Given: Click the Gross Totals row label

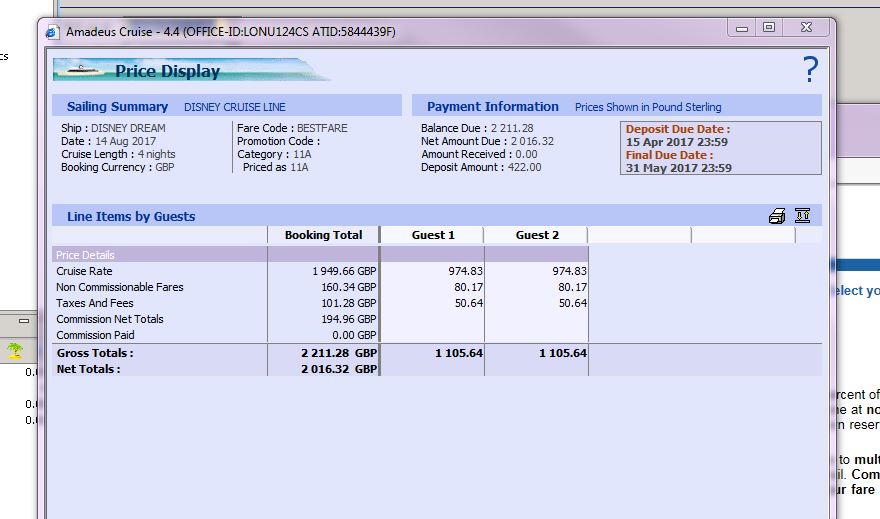Looking at the screenshot, I should 95,353.
